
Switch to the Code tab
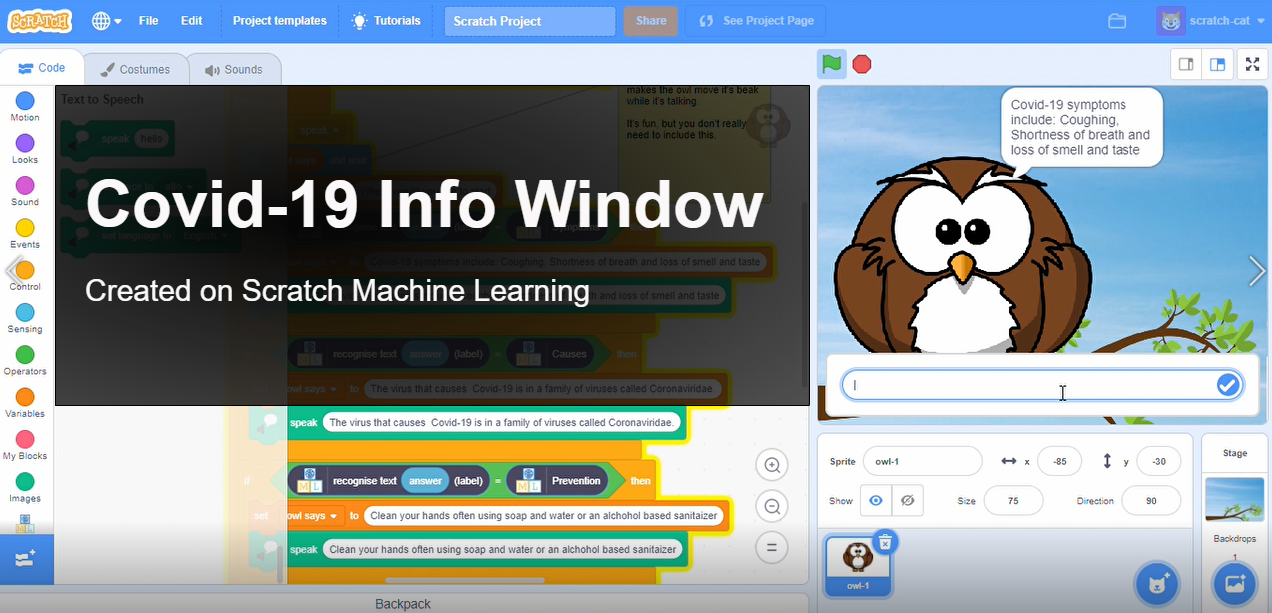tap(42, 68)
